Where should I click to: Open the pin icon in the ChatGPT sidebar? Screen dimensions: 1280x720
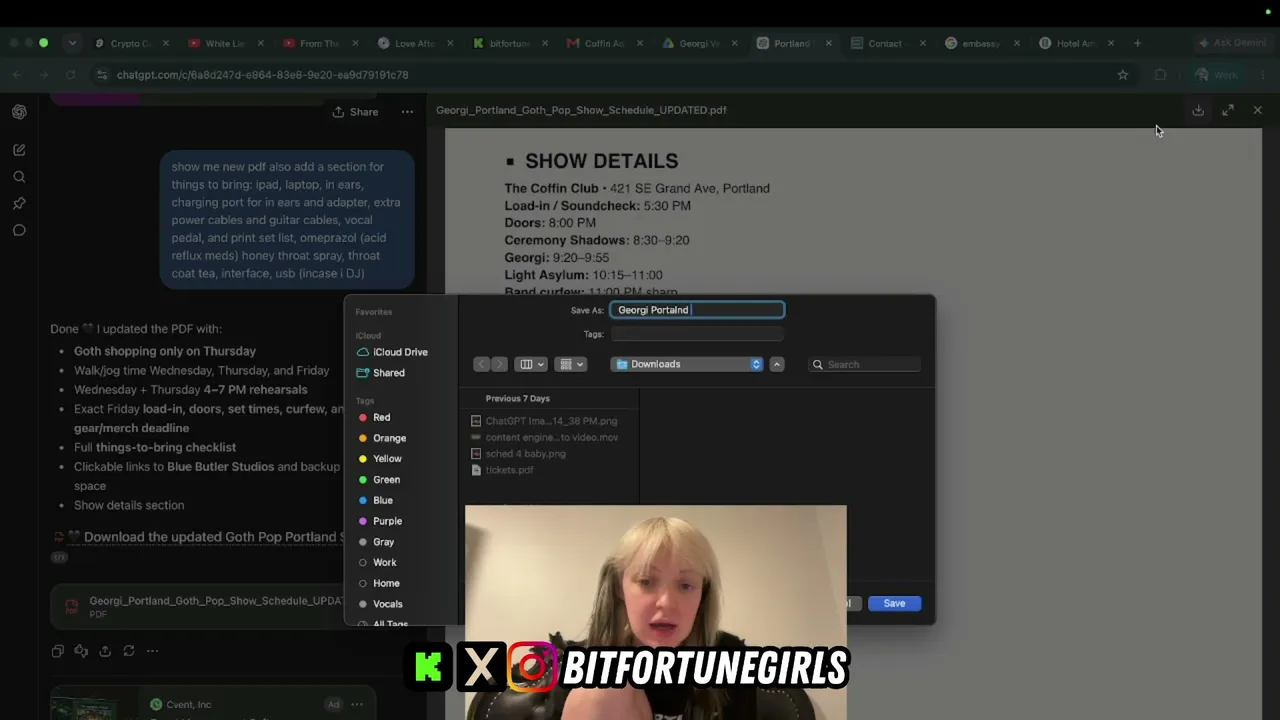click(x=19, y=204)
